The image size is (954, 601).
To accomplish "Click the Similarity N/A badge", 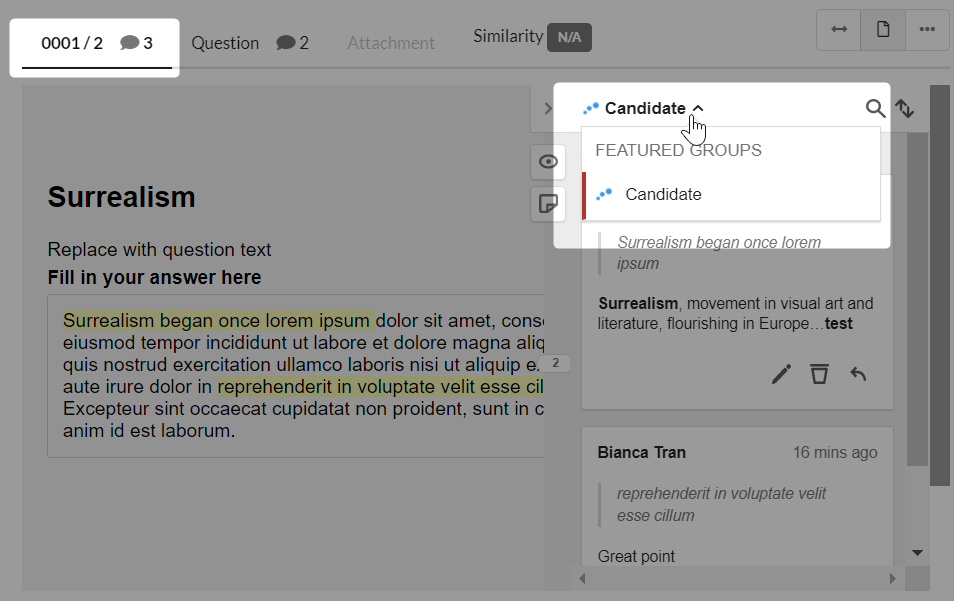I will click(569, 37).
